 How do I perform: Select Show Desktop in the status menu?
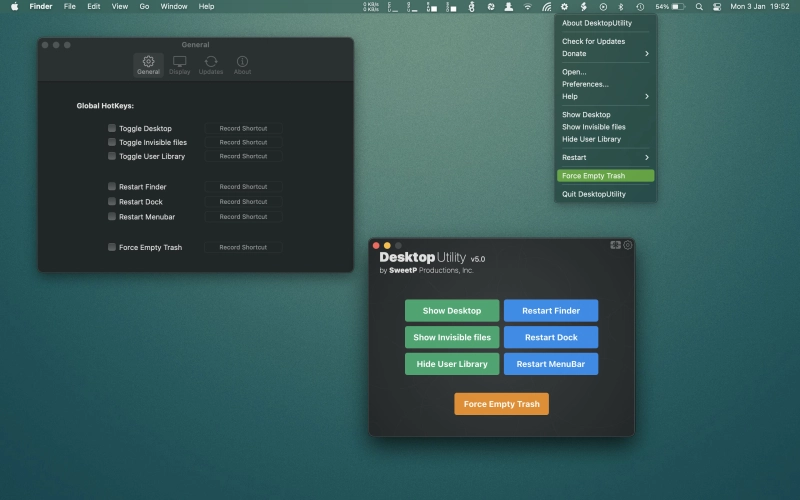click(x=605, y=115)
